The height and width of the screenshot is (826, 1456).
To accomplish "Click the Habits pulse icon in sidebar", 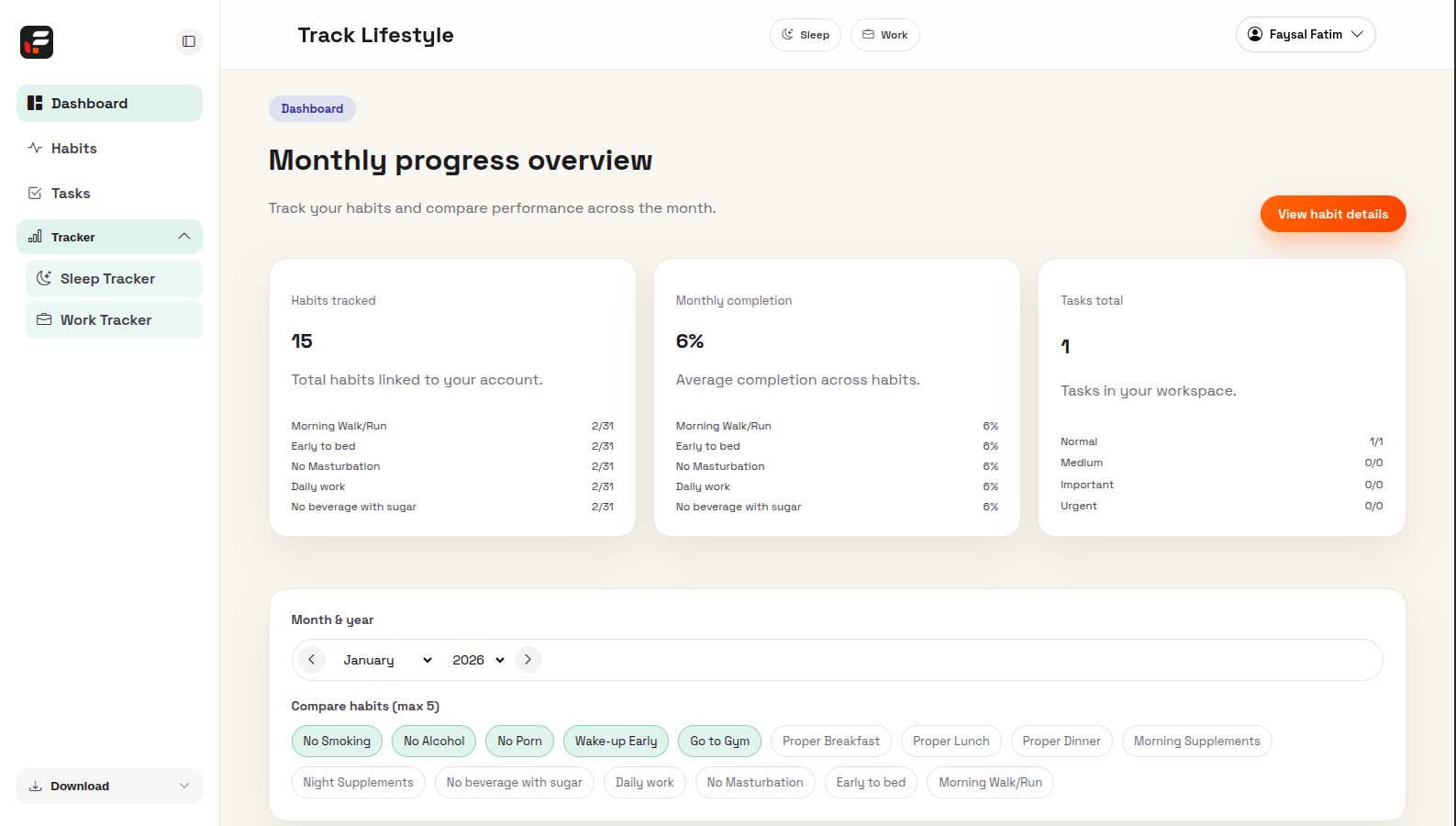I will (35, 148).
